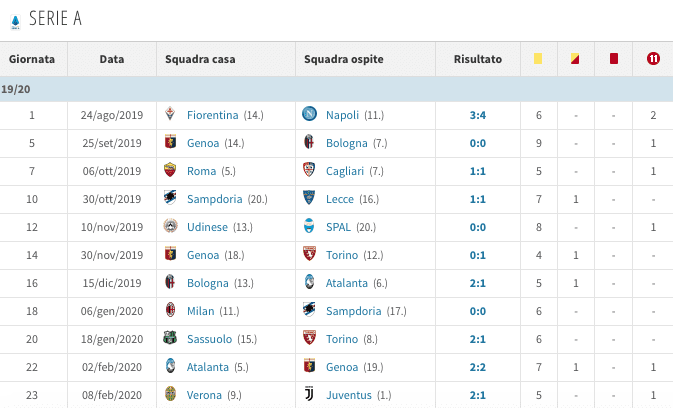Click the Roma club crest
The height and width of the screenshot is (408, 673).
[x=170, y=171]
